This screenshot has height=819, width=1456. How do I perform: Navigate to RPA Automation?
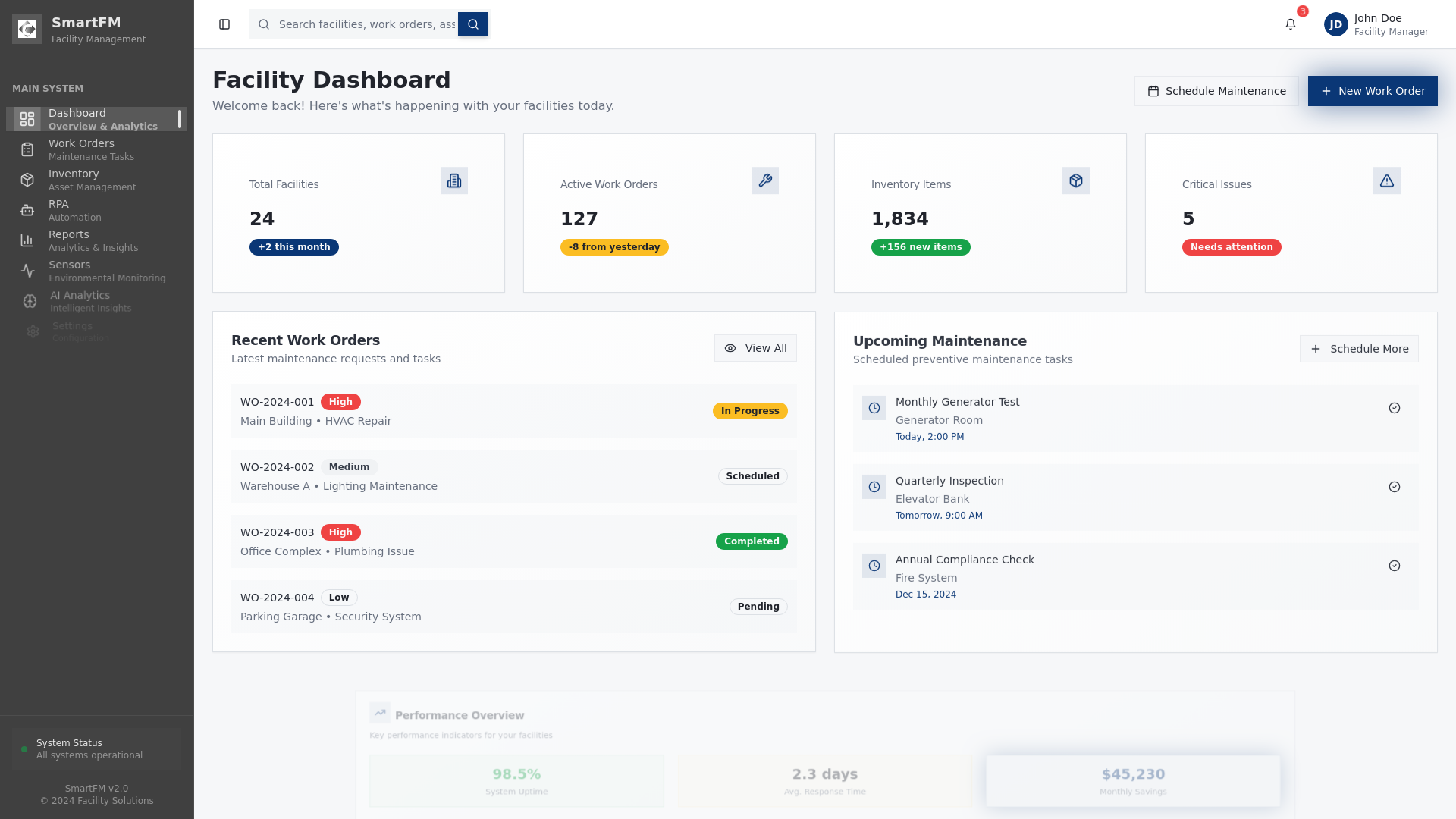97,210
